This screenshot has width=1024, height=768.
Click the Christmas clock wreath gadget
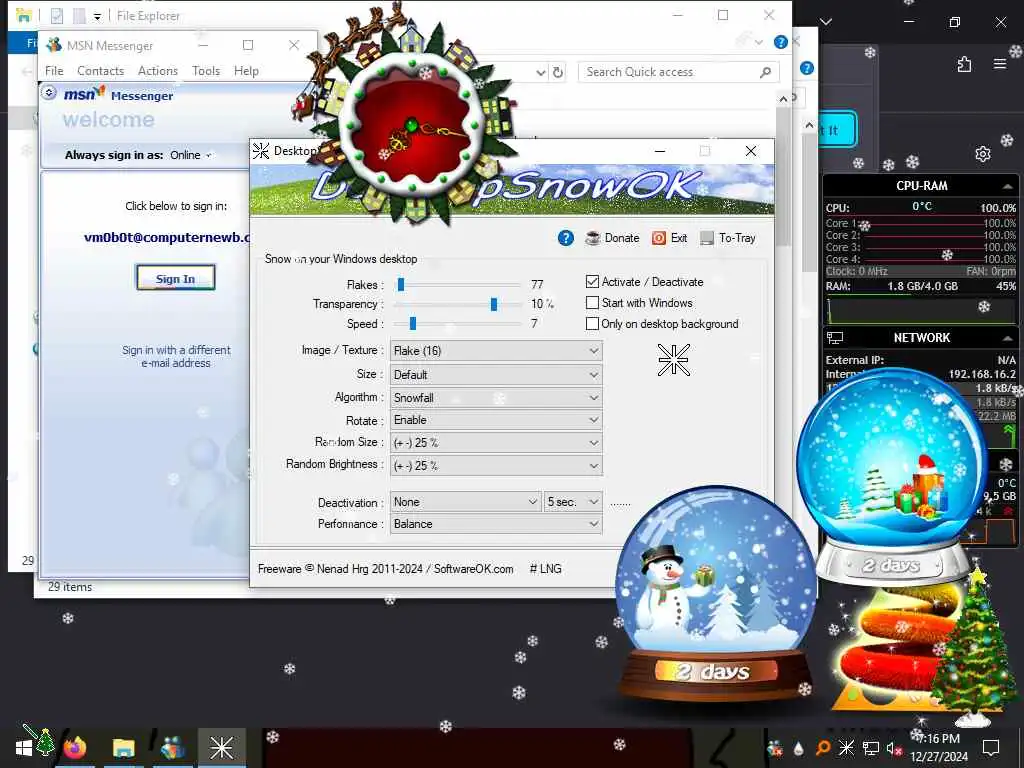tap(411, 123)
